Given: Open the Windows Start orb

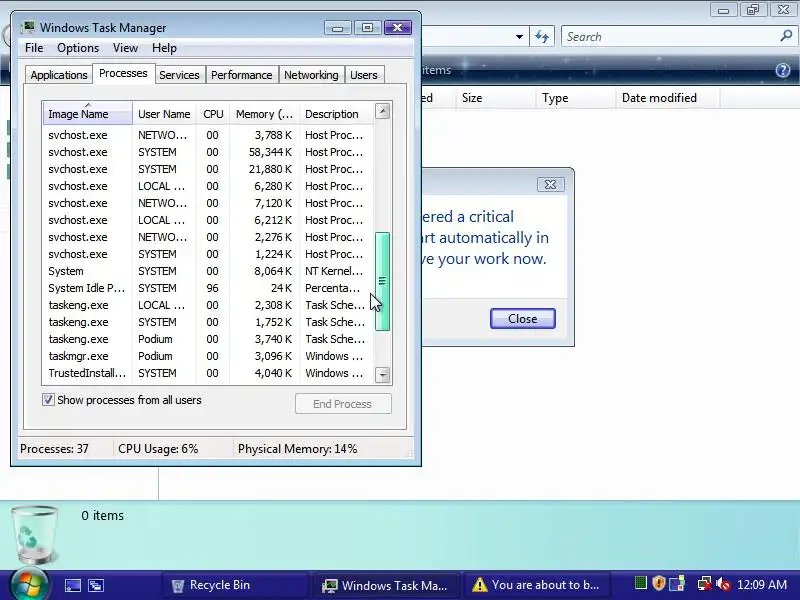Looking at the screenshot, I should [x=29, y=584].
